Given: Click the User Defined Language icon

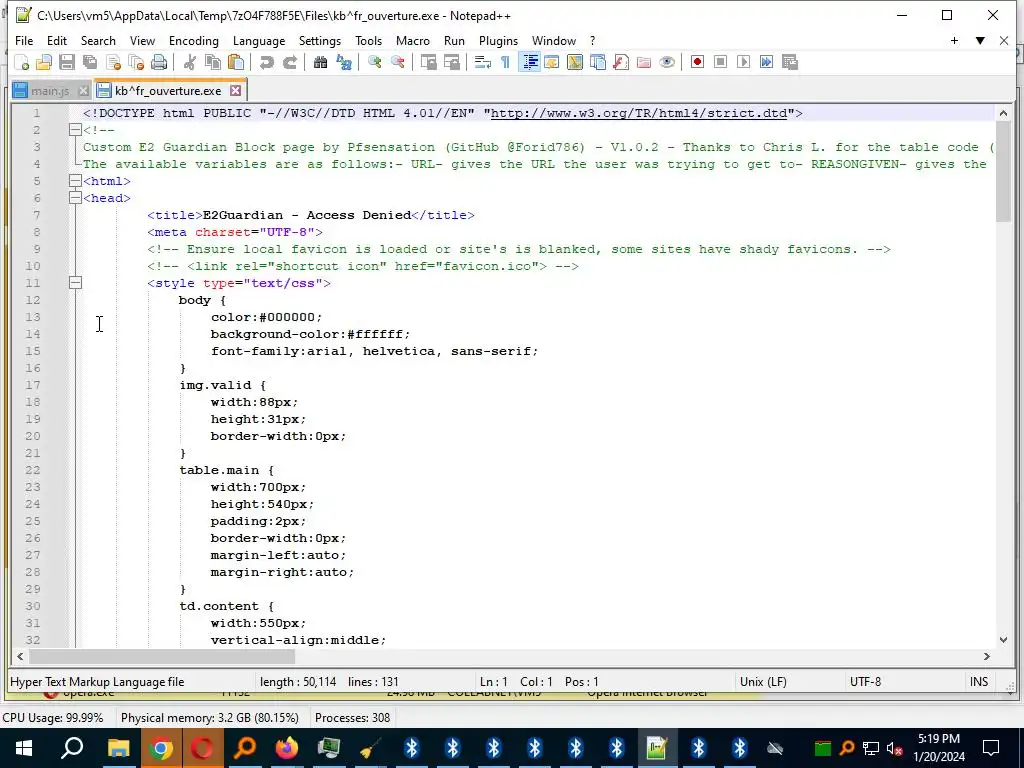Looking at the screenshot, I should click(x=552, y=62).
